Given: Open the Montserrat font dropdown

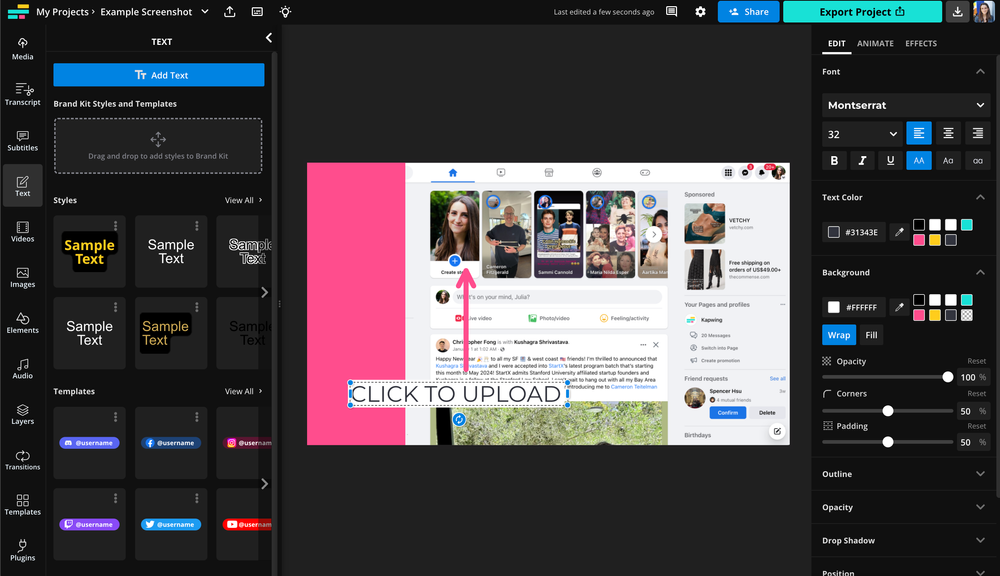Looking at the screenshot, I should pos(905,104).
